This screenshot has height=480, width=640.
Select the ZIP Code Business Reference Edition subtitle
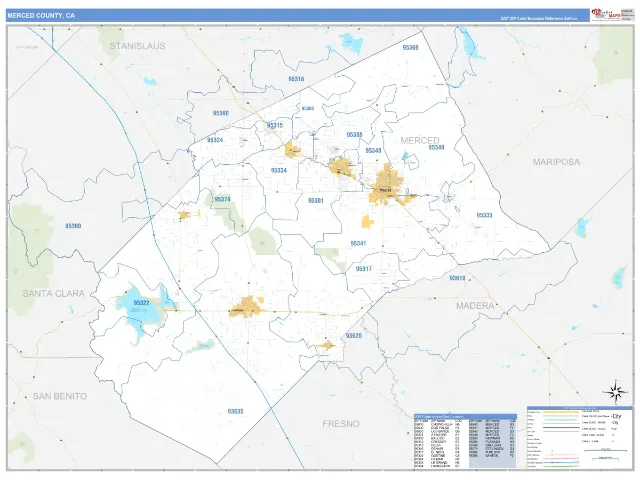click(x=539, y=18)
